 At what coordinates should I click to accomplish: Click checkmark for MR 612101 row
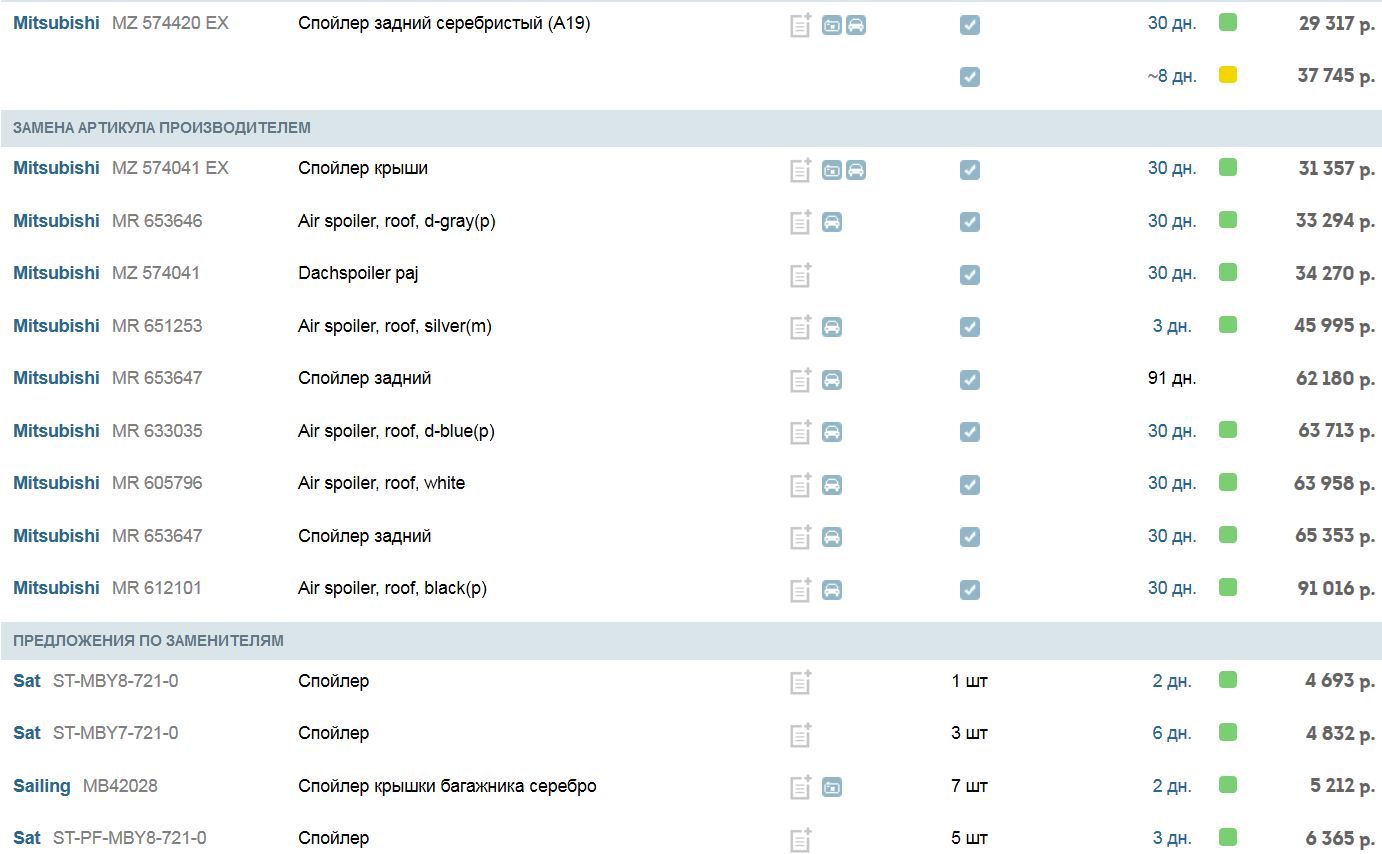969,589
